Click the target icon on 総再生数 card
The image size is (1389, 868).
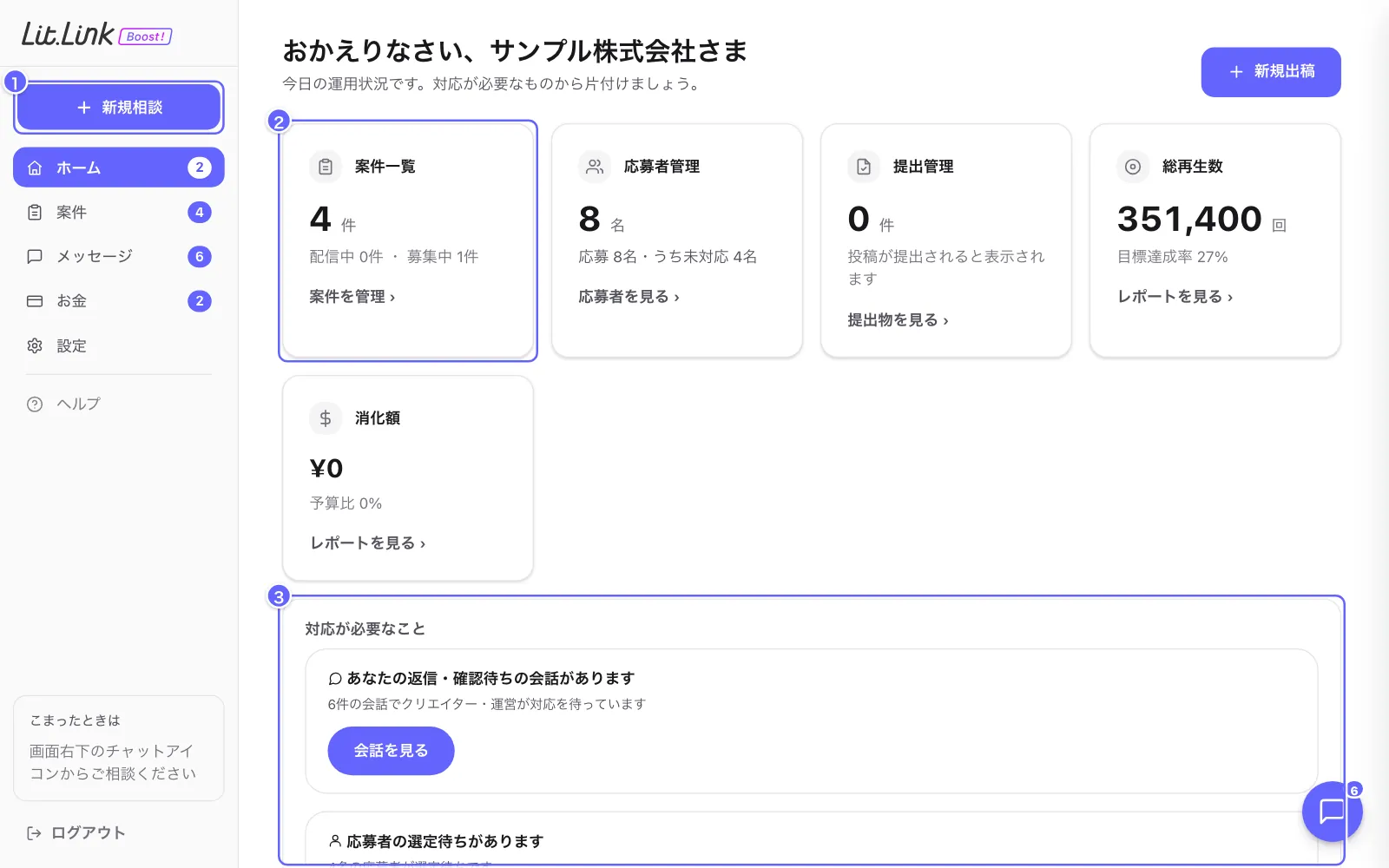(1133, 167)
